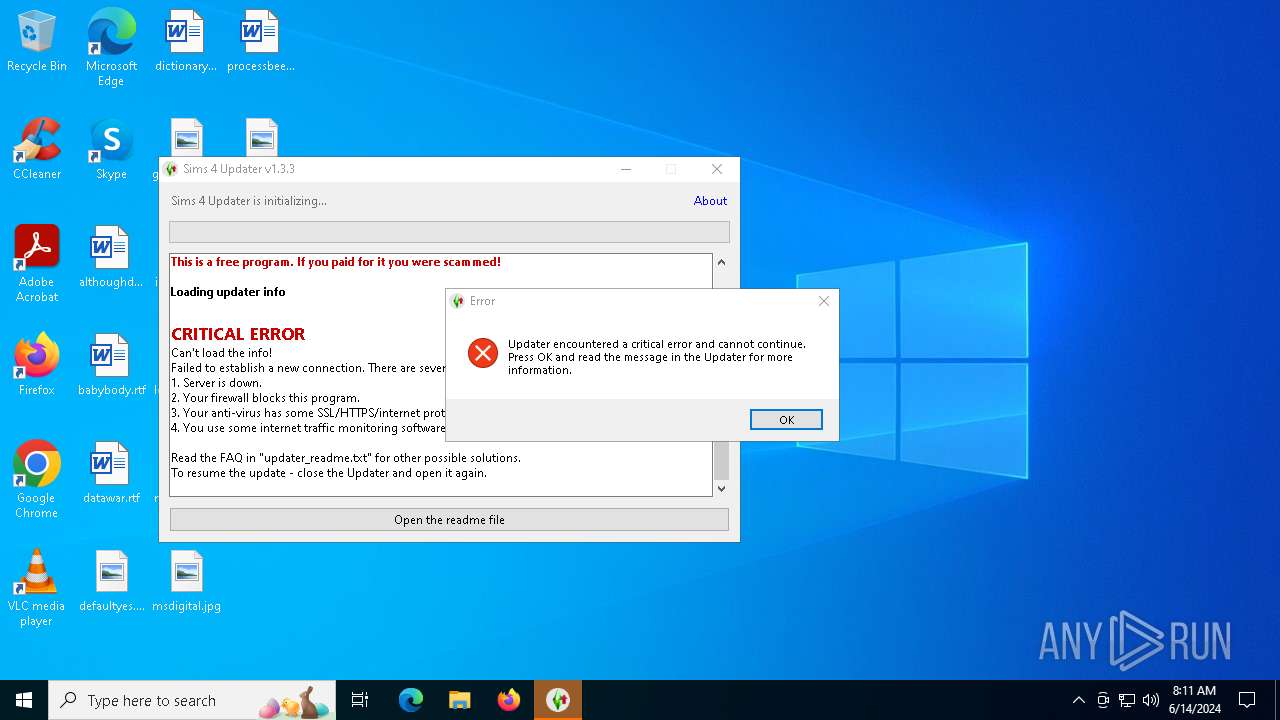Viewport: 1280px width, 720px height.
Task: Select the processbee Word document icon
Action: click(x=261, y=42)
